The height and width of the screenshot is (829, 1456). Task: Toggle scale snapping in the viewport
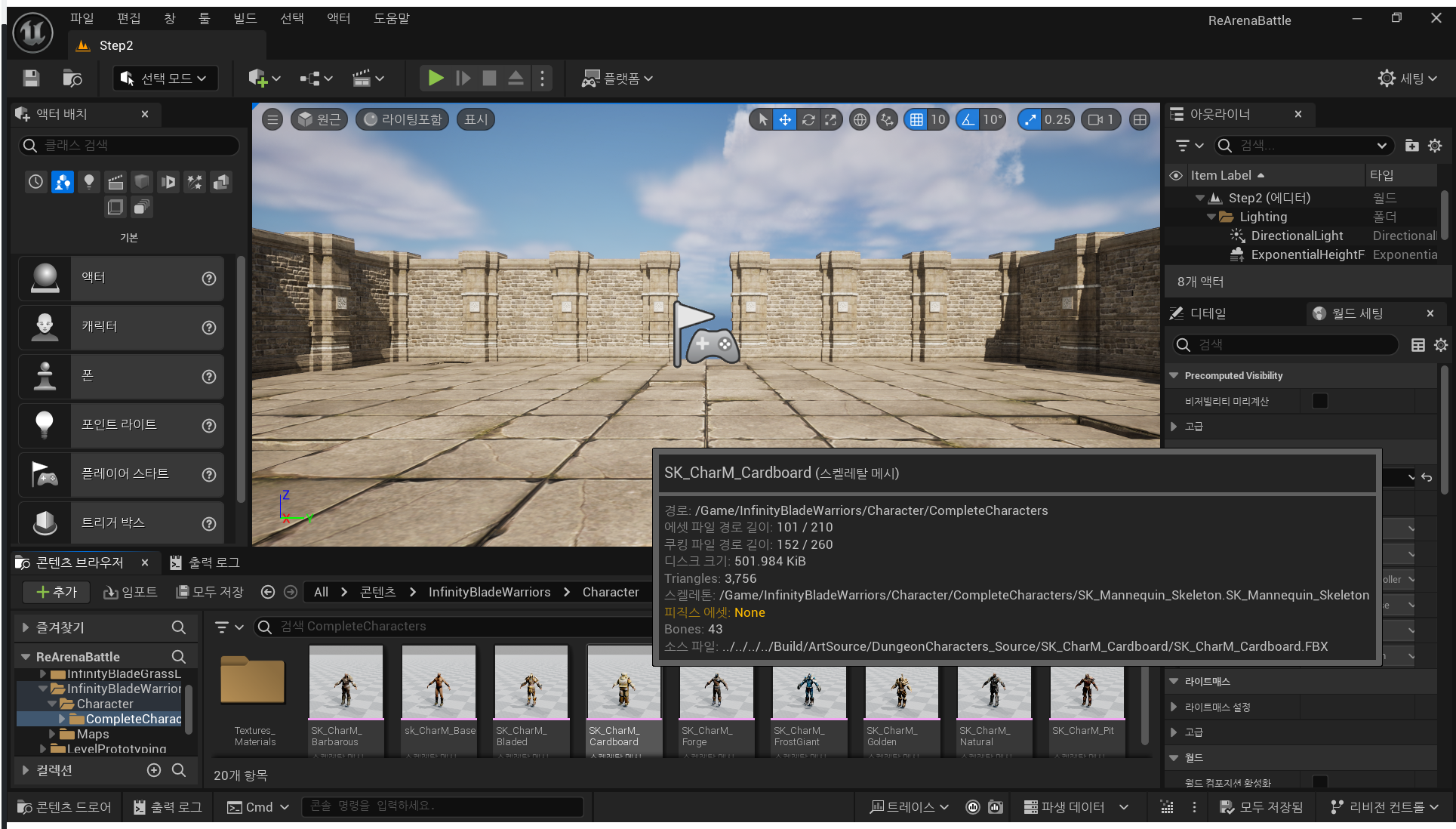pyautogui.click(x=1030, y=119)
